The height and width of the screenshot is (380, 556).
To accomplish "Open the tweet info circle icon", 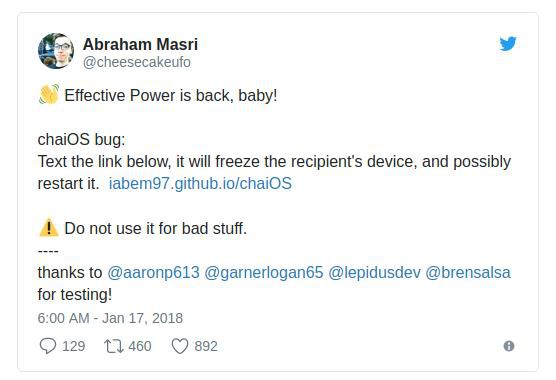I will pos(509,346).
